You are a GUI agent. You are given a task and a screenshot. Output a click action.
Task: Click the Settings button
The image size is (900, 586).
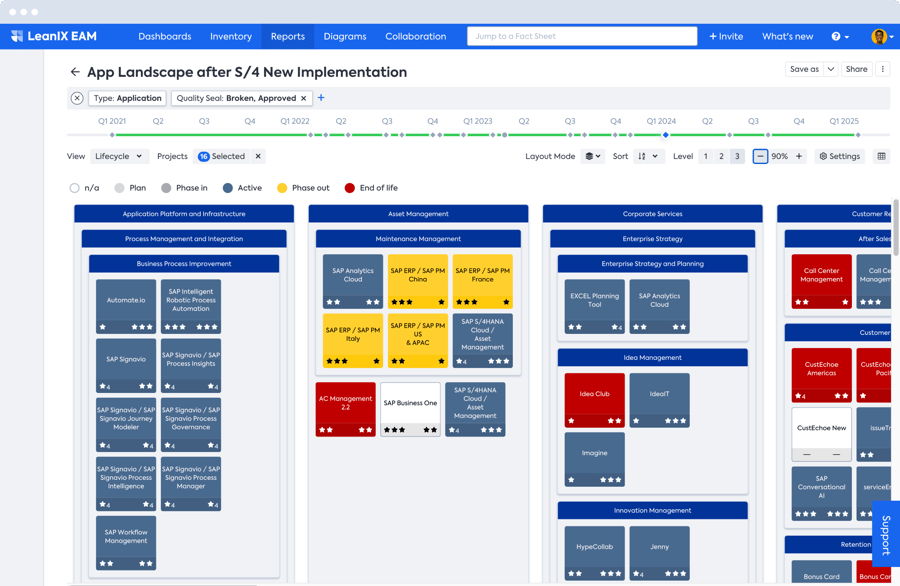[x=839, y=156]
